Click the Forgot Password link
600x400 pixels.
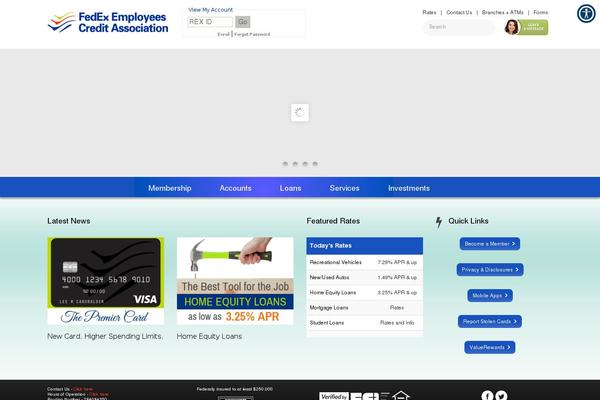point(252,34)
